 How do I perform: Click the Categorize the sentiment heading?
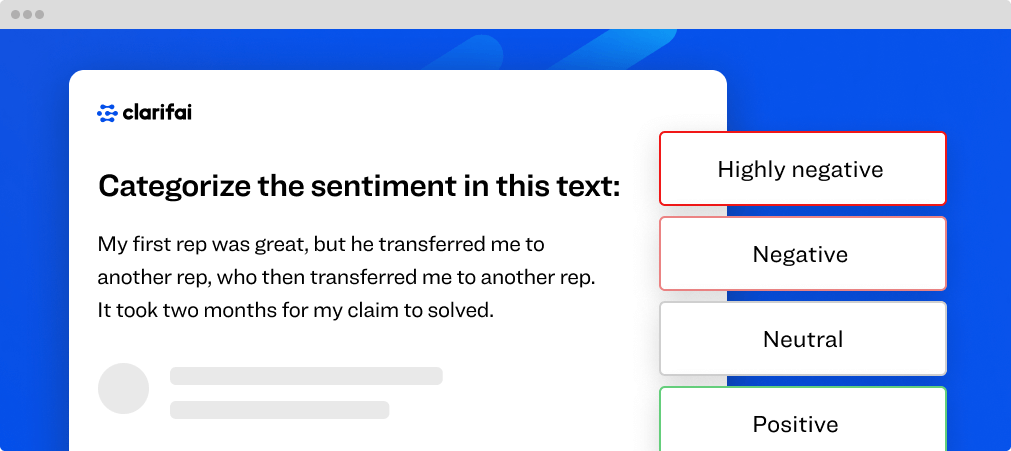359,186
